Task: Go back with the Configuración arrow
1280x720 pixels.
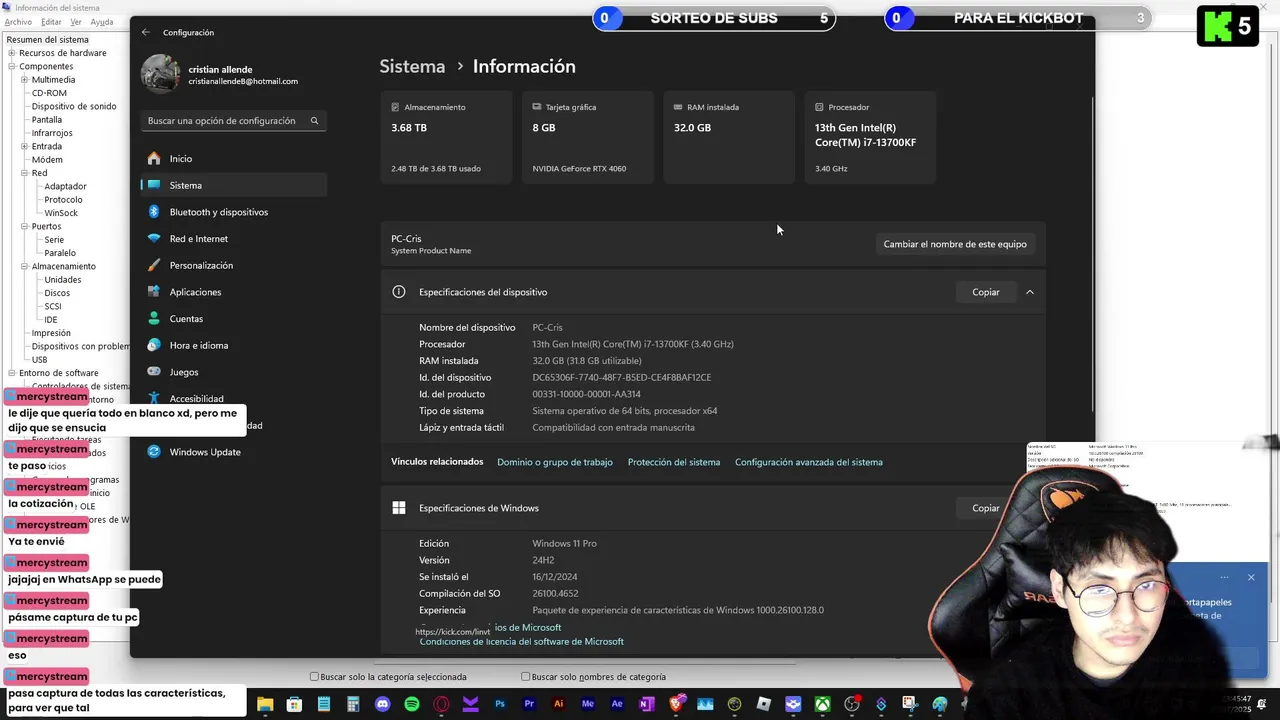Action: [146, 32]
